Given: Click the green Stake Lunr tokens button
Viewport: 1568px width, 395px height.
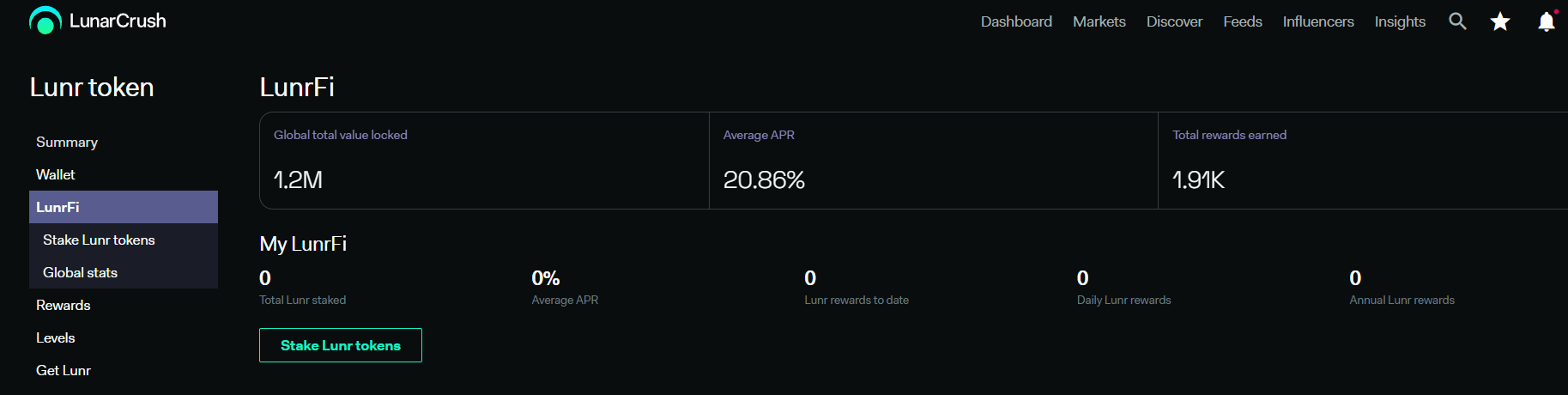Looking at the screenshot, I should (341, 345).
